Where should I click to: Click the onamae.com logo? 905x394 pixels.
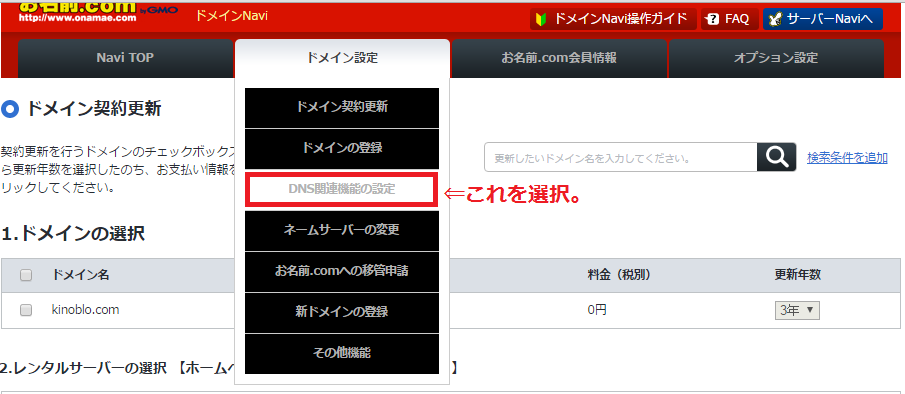point(98,12)
